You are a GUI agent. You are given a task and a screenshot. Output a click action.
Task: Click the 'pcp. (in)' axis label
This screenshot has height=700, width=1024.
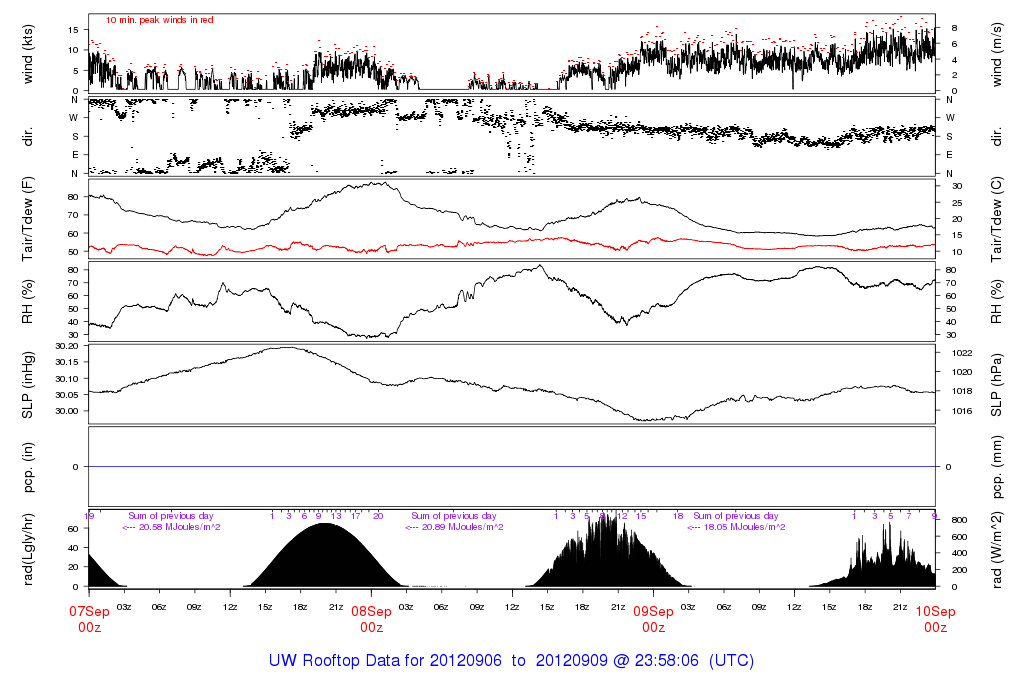pyautogui.click(x=28, y=467)
